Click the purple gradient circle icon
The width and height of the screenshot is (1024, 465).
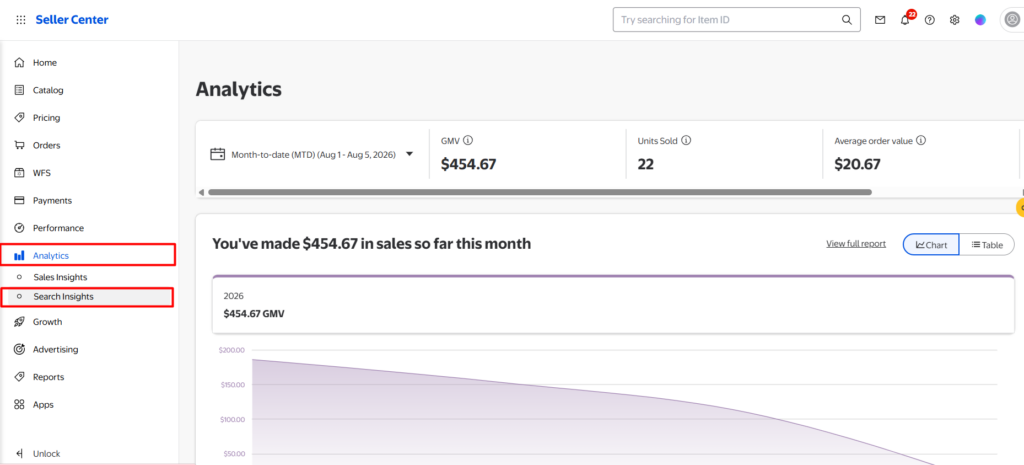980,20
